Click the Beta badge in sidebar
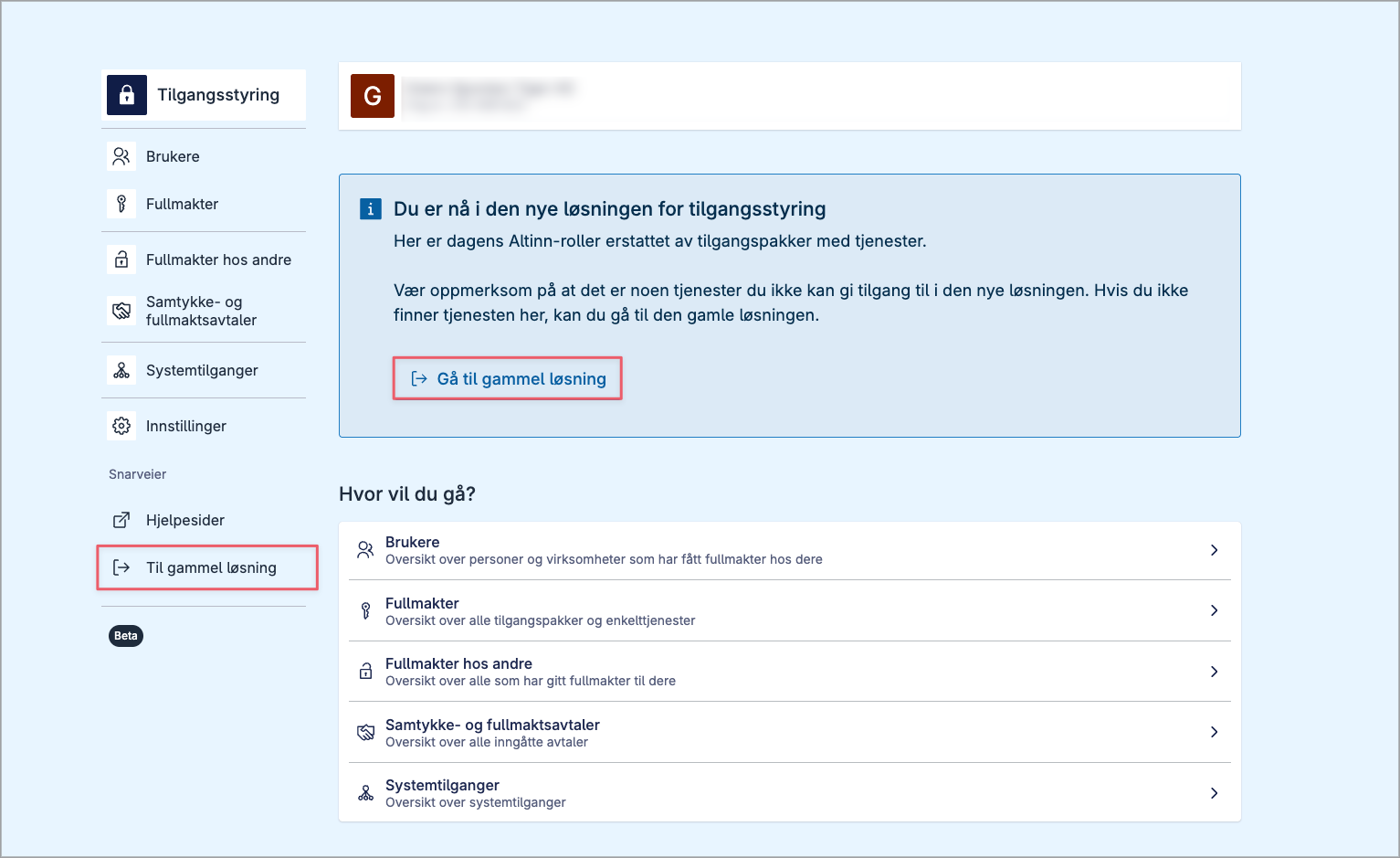 pos(126,636)
